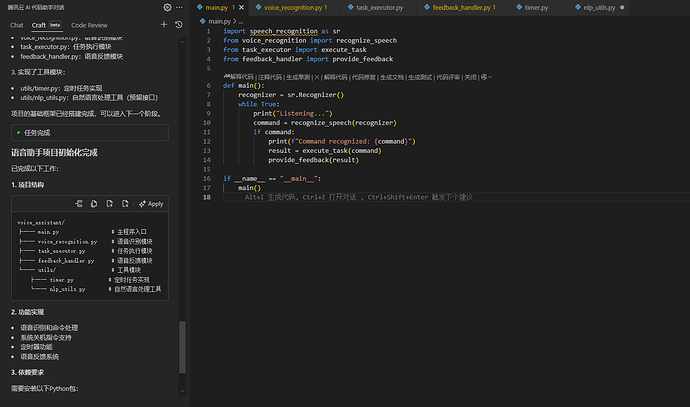Open the conversation history clock icon
690x407 pixels.
point(179,25)
